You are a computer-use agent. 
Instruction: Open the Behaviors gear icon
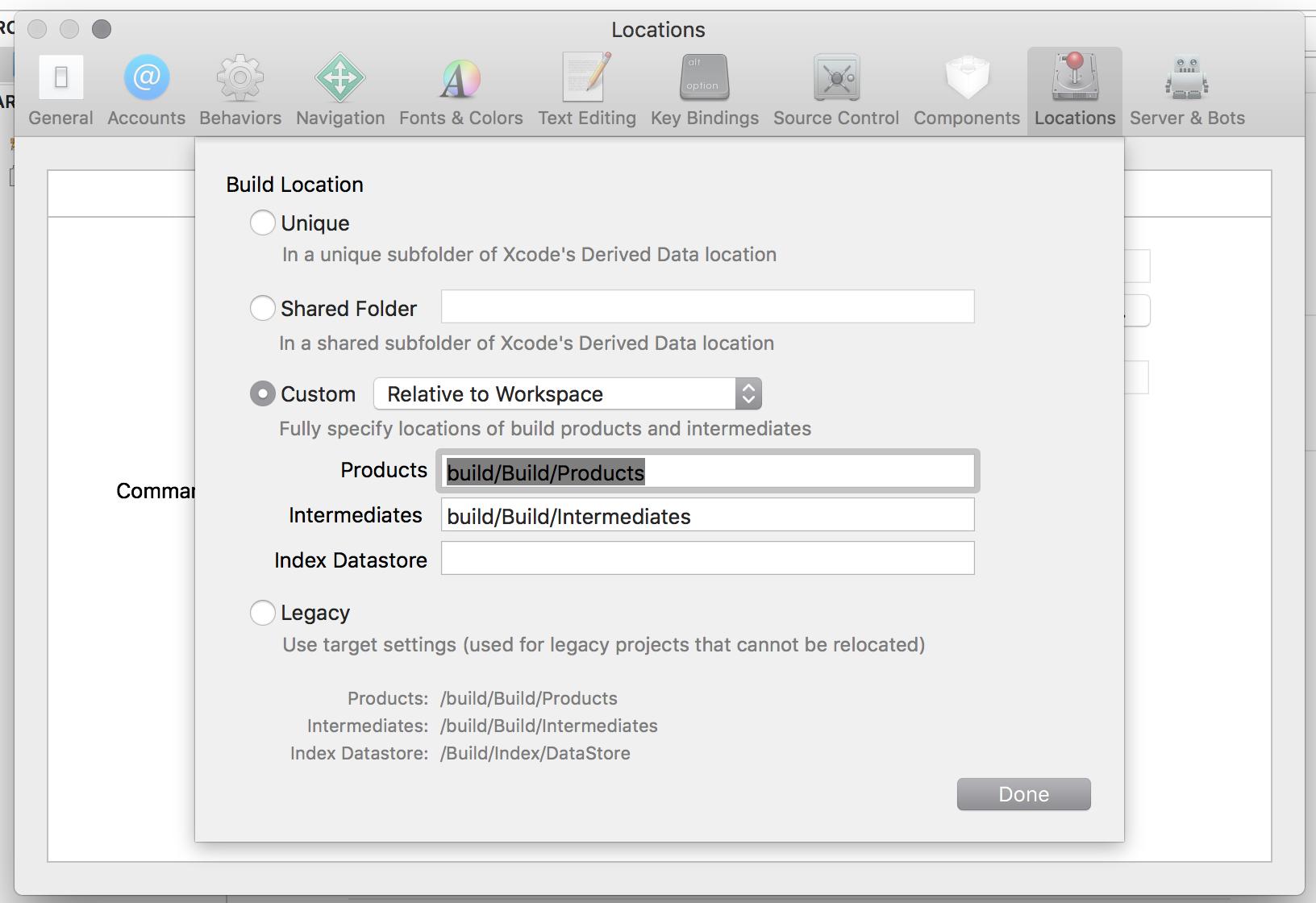pos(240,77)
